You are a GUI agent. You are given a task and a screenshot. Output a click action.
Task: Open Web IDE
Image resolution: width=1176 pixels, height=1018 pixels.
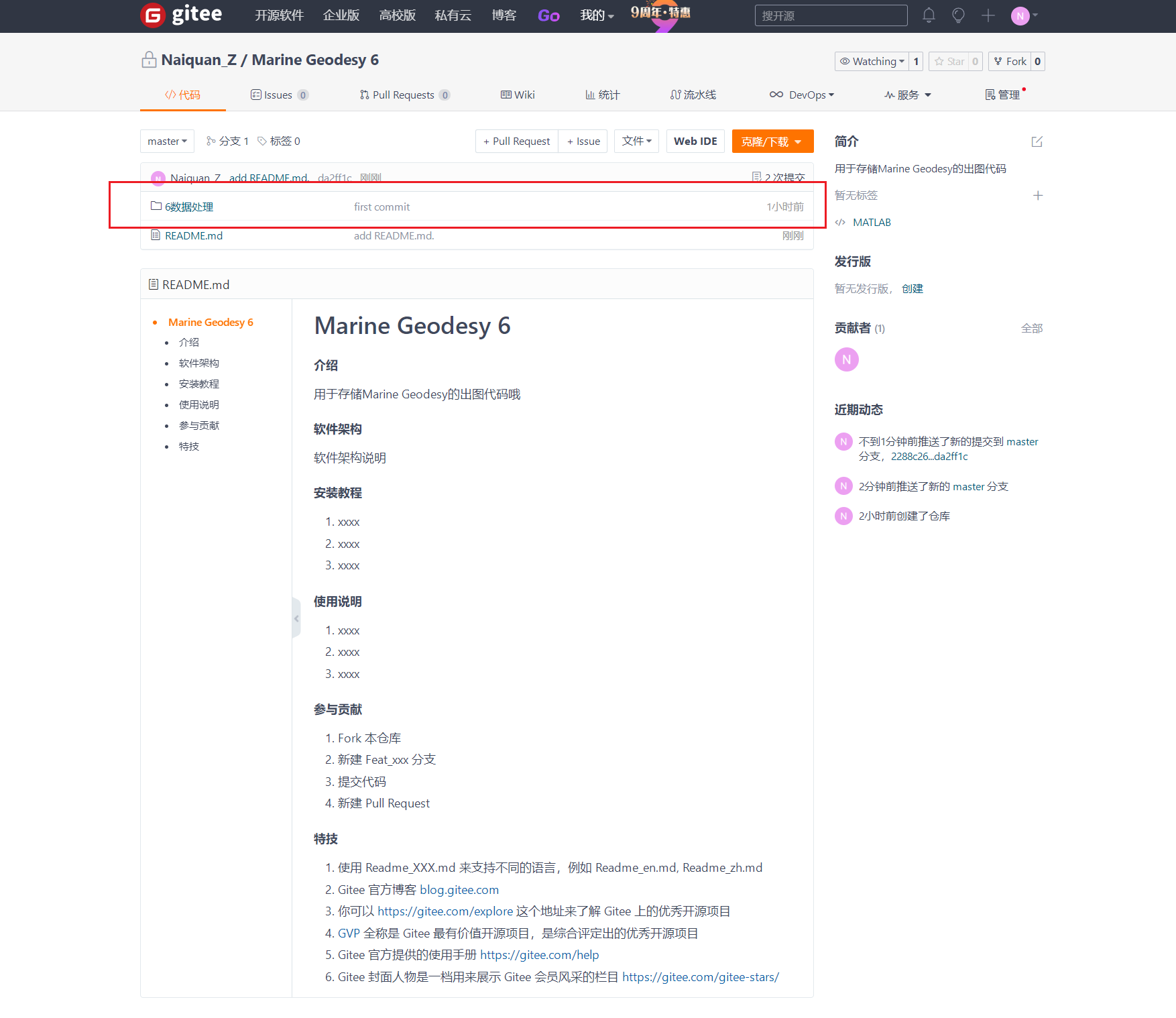point(695,141)
